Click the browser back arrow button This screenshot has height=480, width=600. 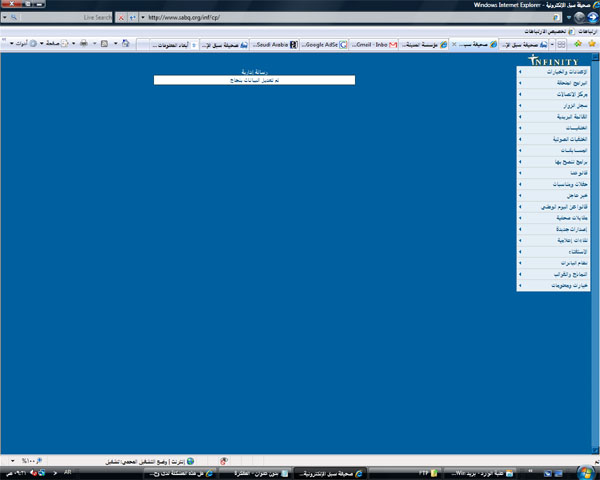tap(588, 18)
